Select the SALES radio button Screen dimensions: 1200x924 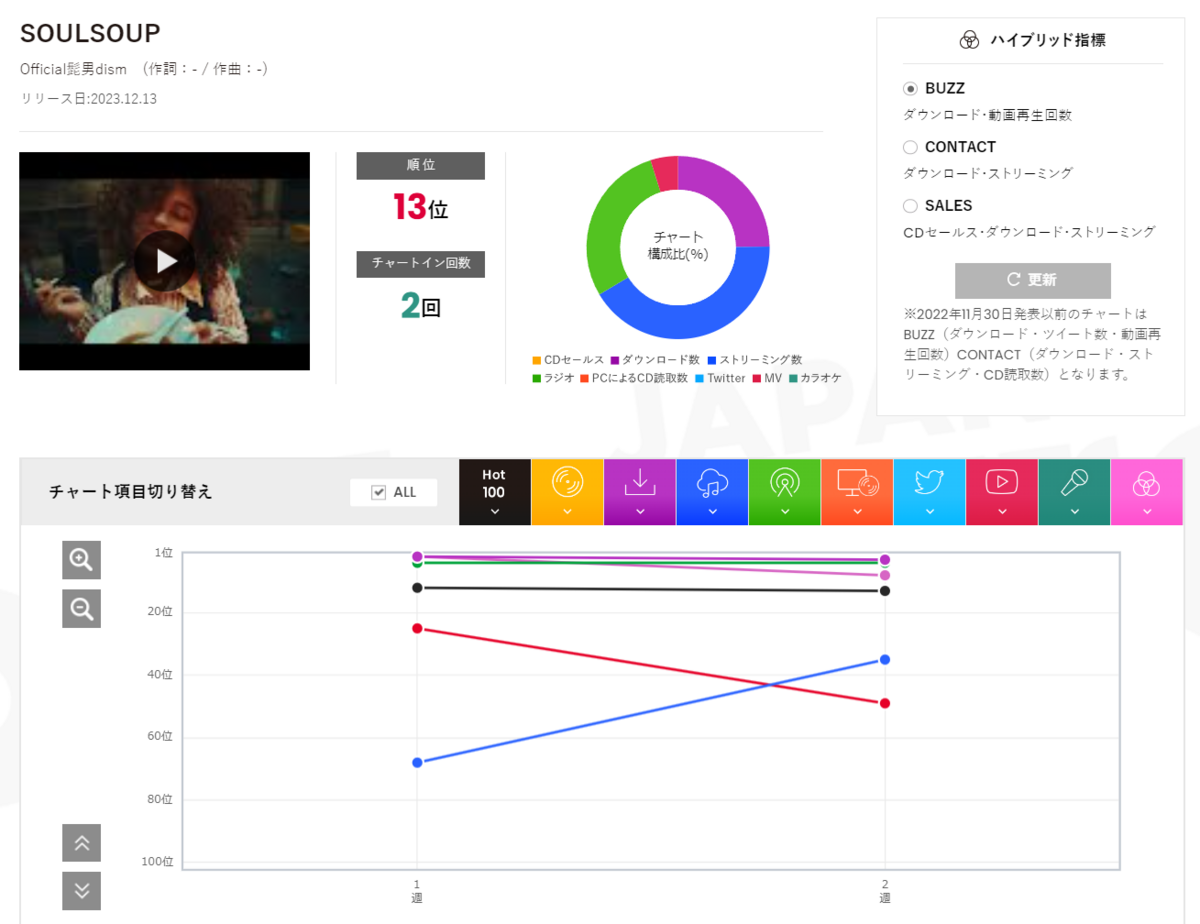click(x=910, y=206)
